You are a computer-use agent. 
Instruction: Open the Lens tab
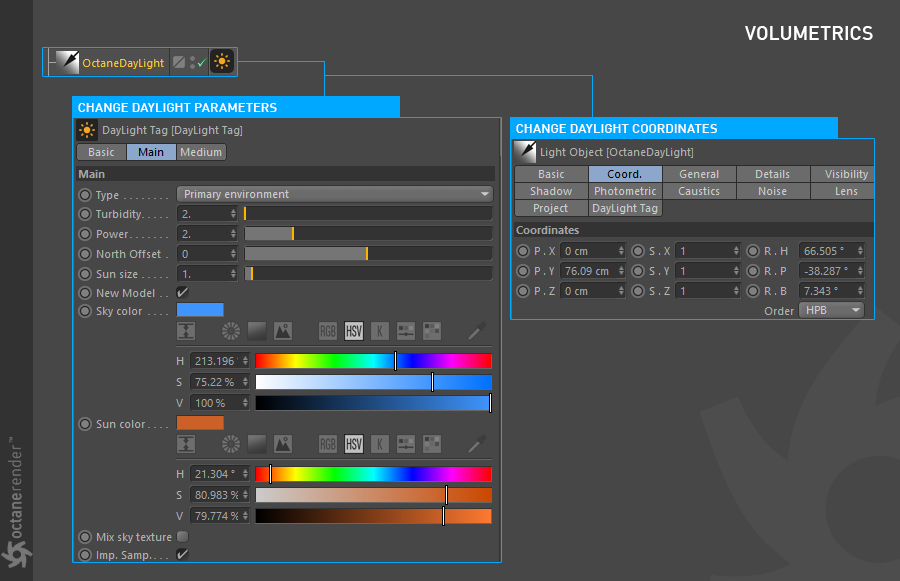point(843,191)
